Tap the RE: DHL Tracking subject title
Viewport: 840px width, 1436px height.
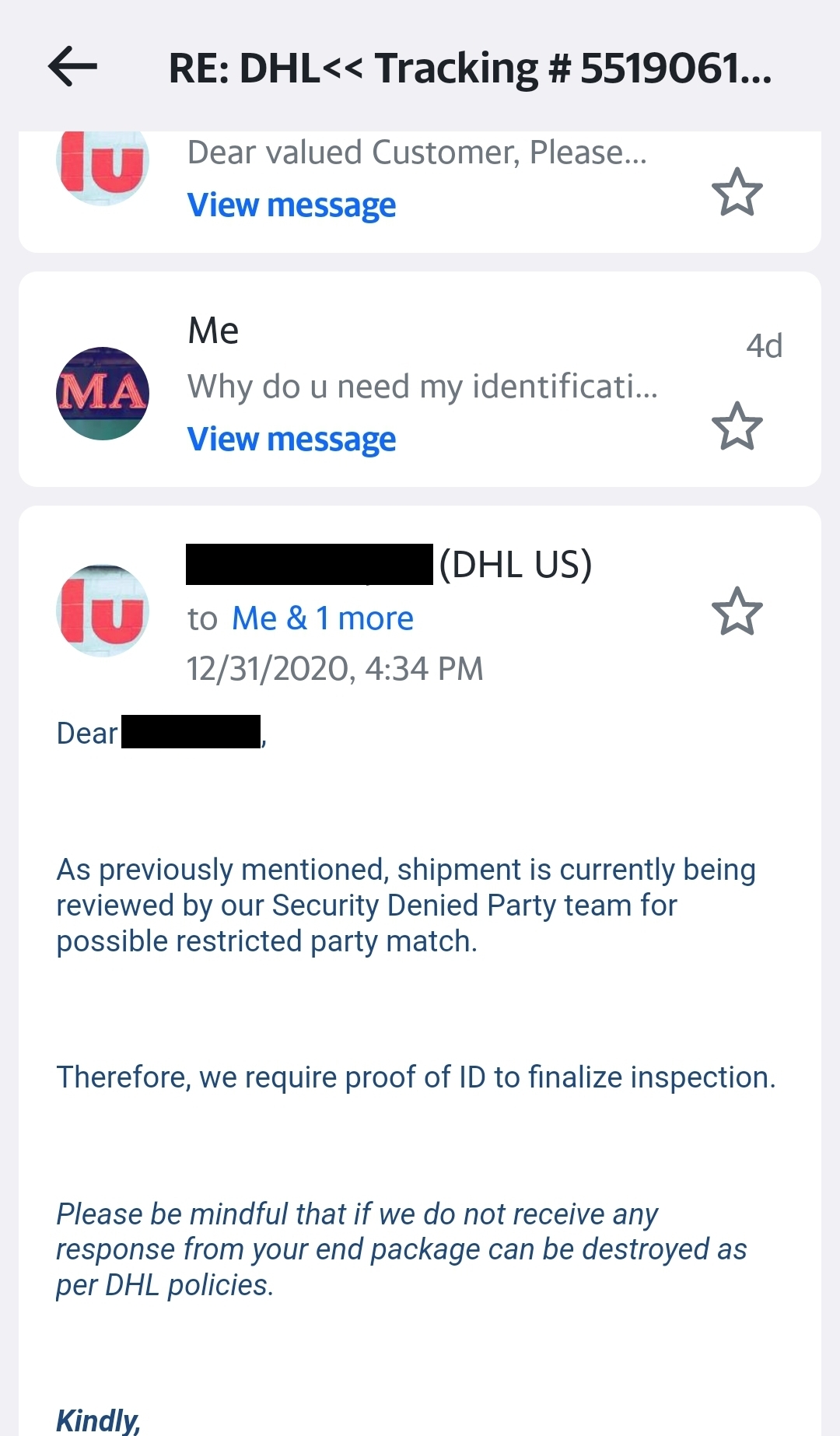coord(470,68)
